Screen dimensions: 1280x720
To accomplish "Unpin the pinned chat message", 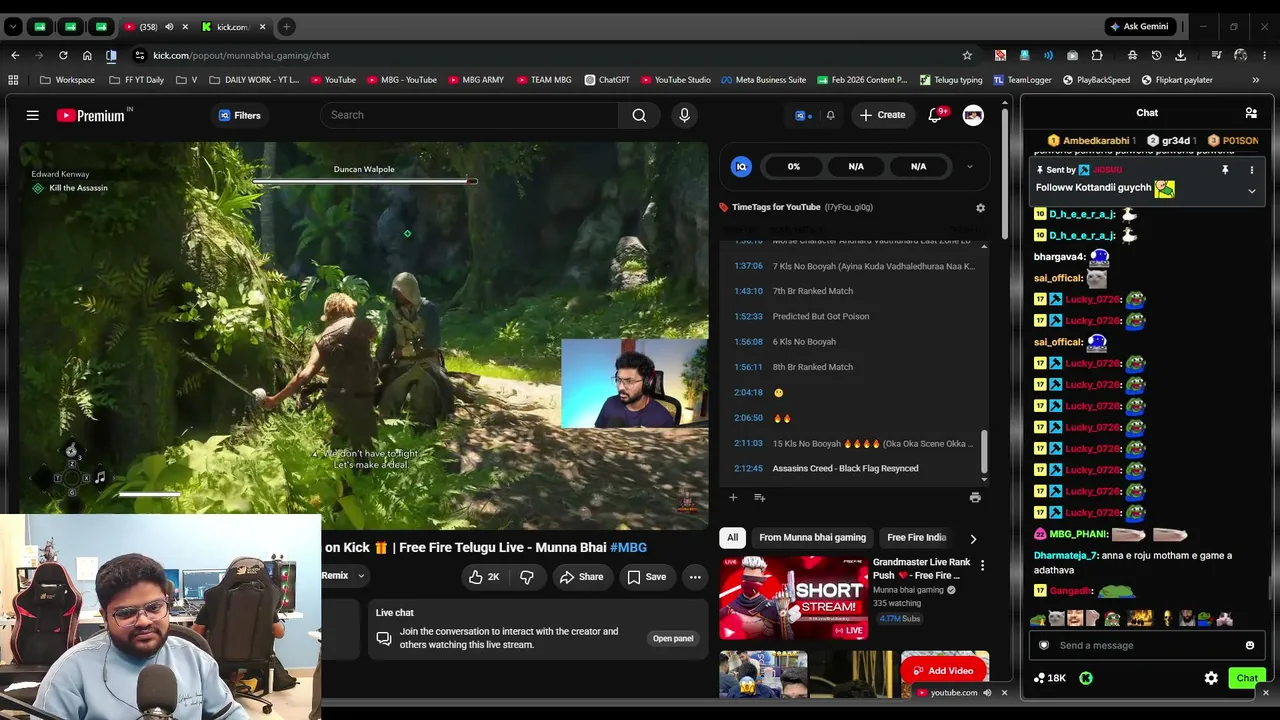I will tap(1225, 170).
